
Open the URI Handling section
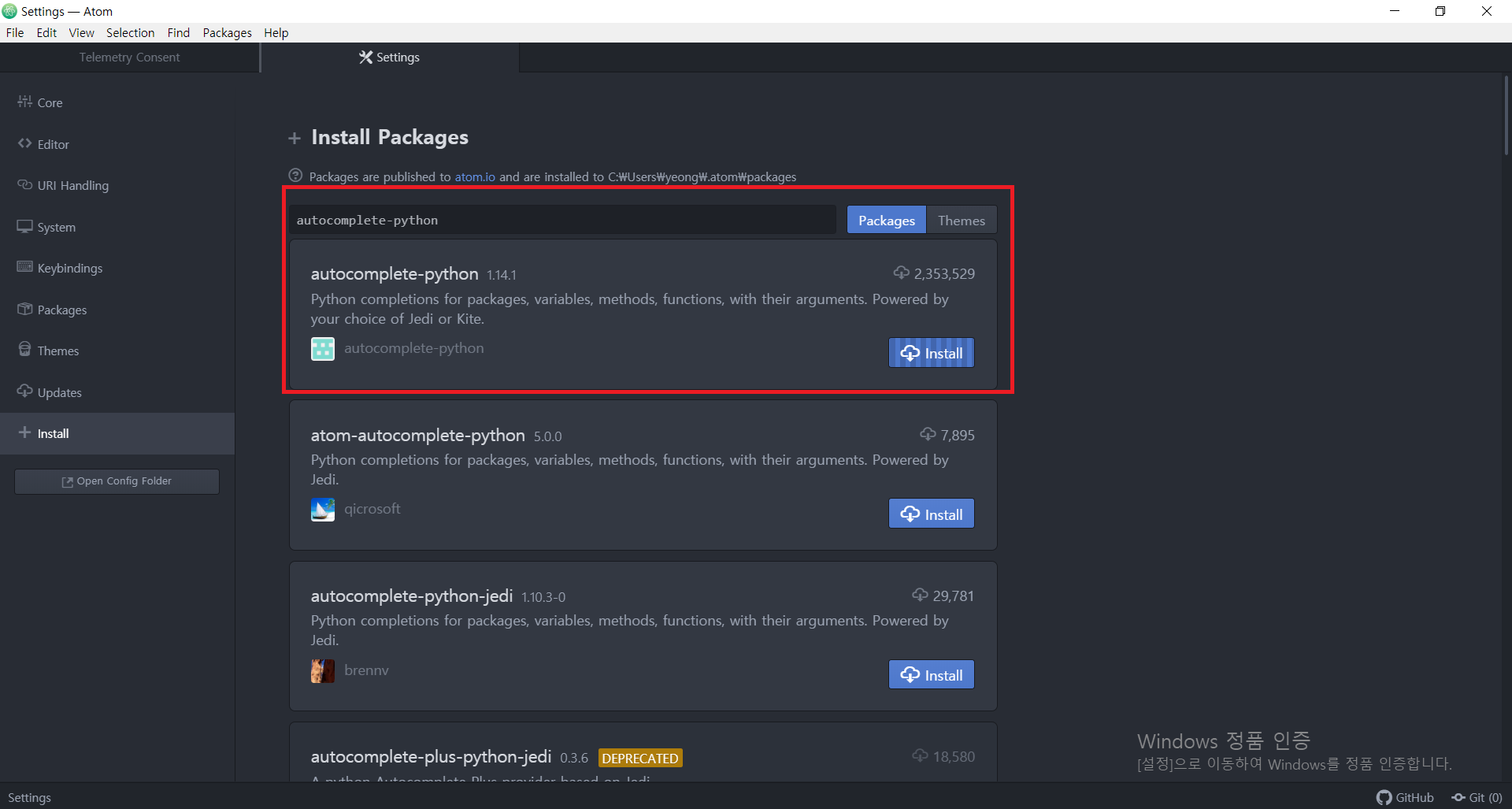[117, 185]
